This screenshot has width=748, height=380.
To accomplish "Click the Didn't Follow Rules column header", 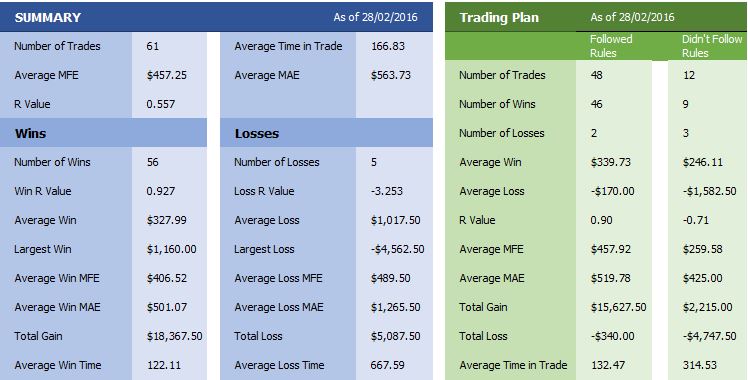I will (712, 46).
